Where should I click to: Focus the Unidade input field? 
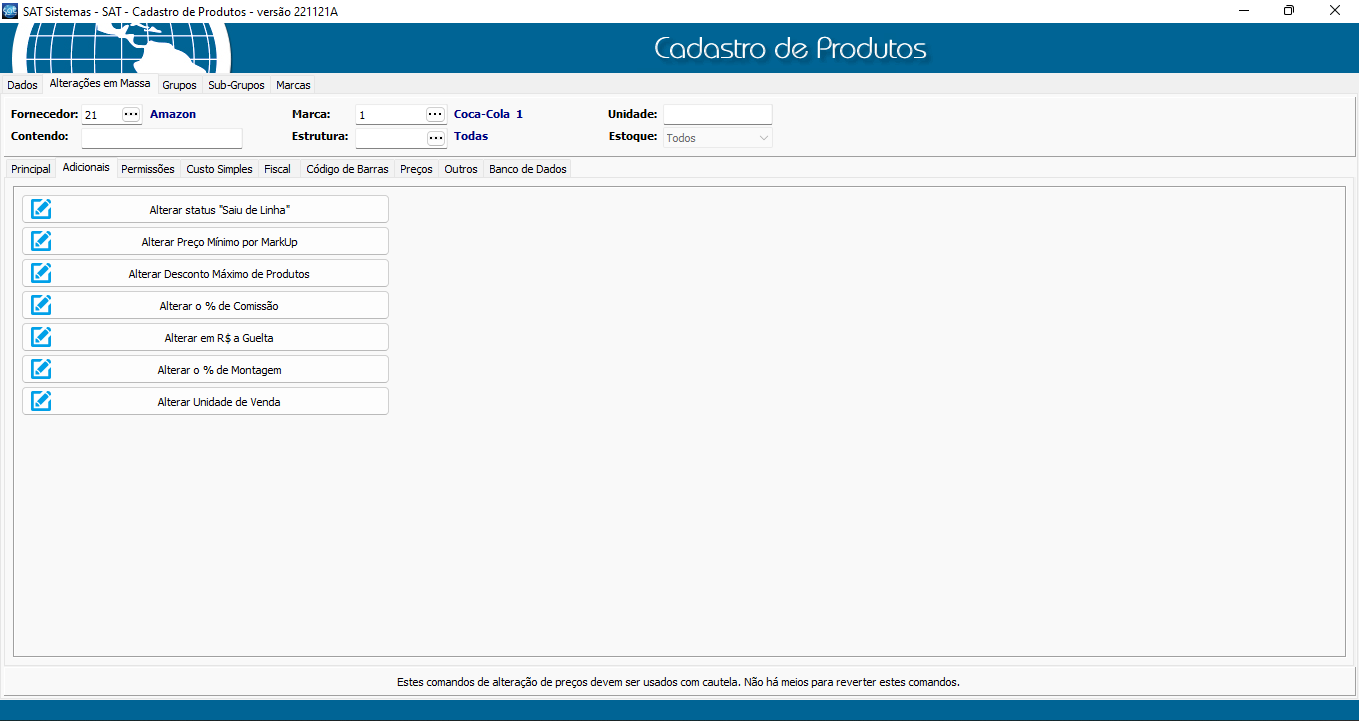tap(717, 115)
